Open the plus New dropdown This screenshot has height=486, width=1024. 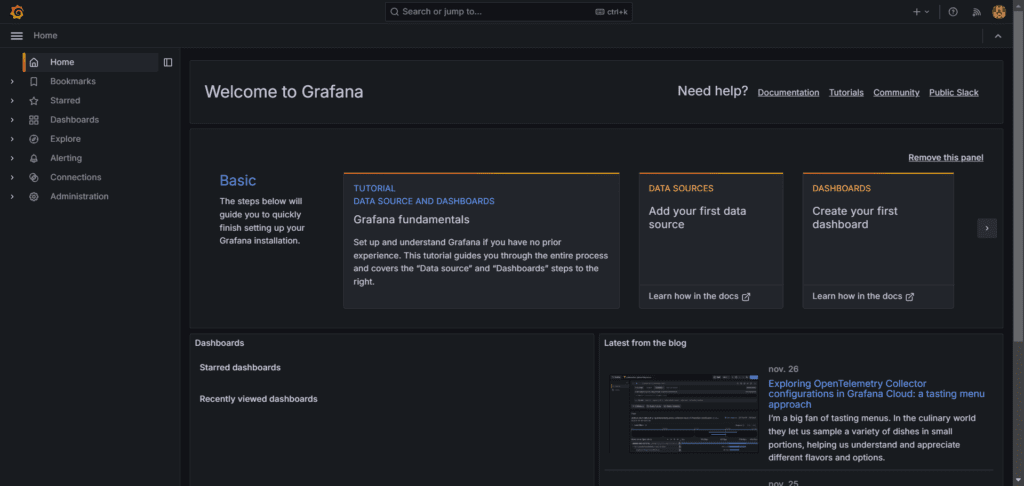(921, 12)
